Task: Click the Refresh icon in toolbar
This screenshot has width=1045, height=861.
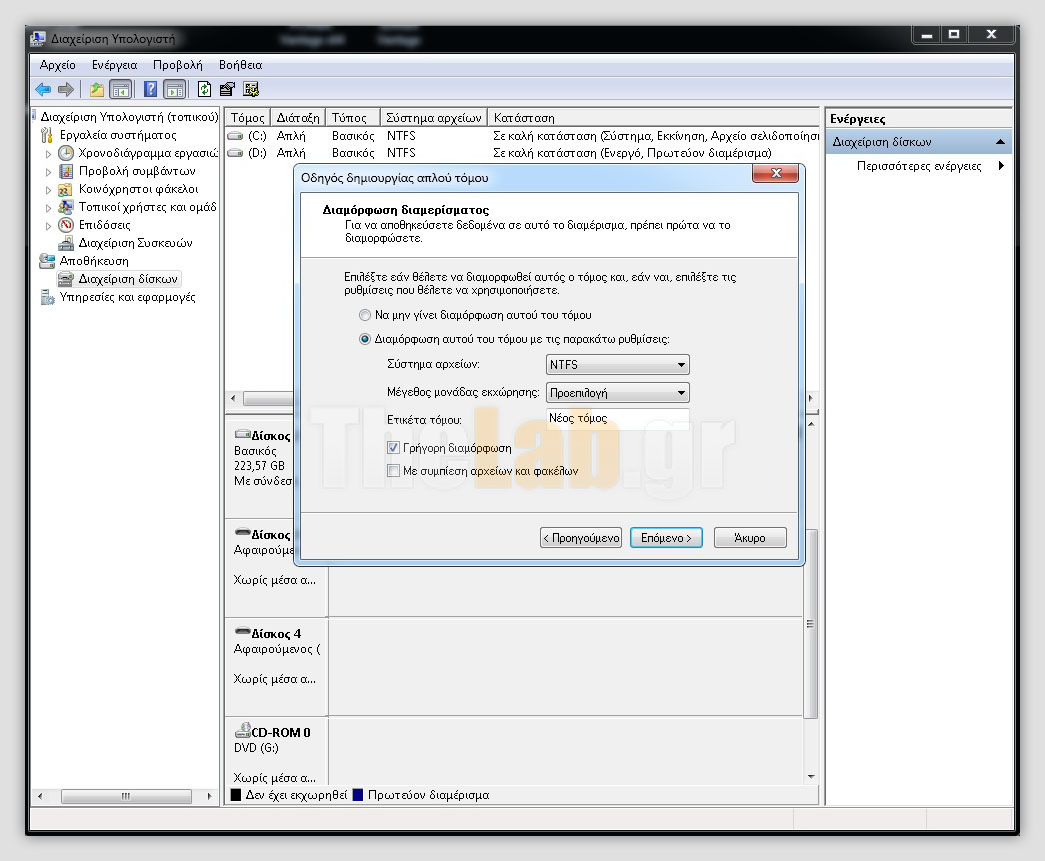Action: tap(204, 90)
